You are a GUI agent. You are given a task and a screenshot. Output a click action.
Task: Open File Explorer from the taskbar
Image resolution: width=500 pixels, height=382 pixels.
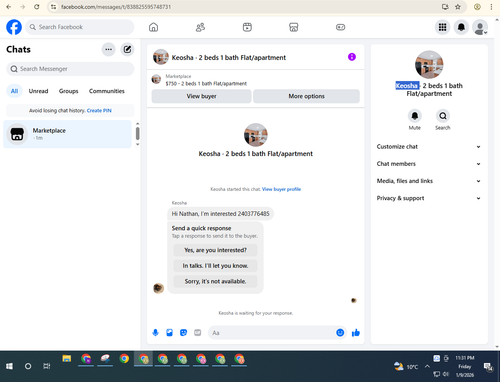point(67,359)
